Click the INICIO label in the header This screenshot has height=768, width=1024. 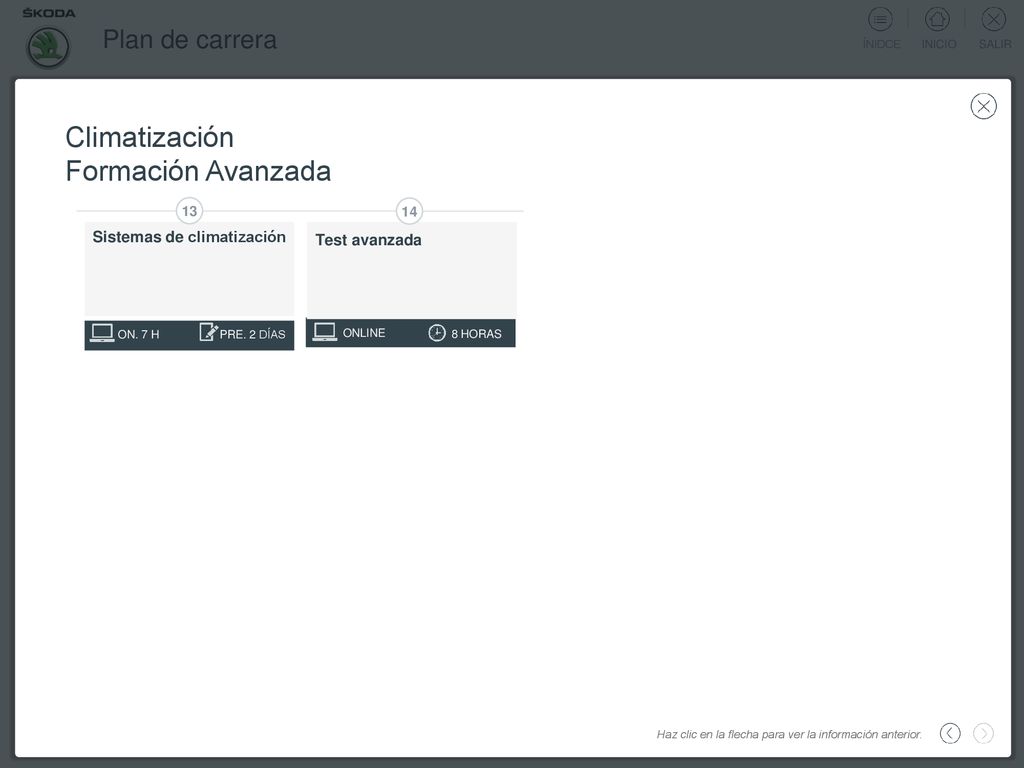tap(938, 44)
